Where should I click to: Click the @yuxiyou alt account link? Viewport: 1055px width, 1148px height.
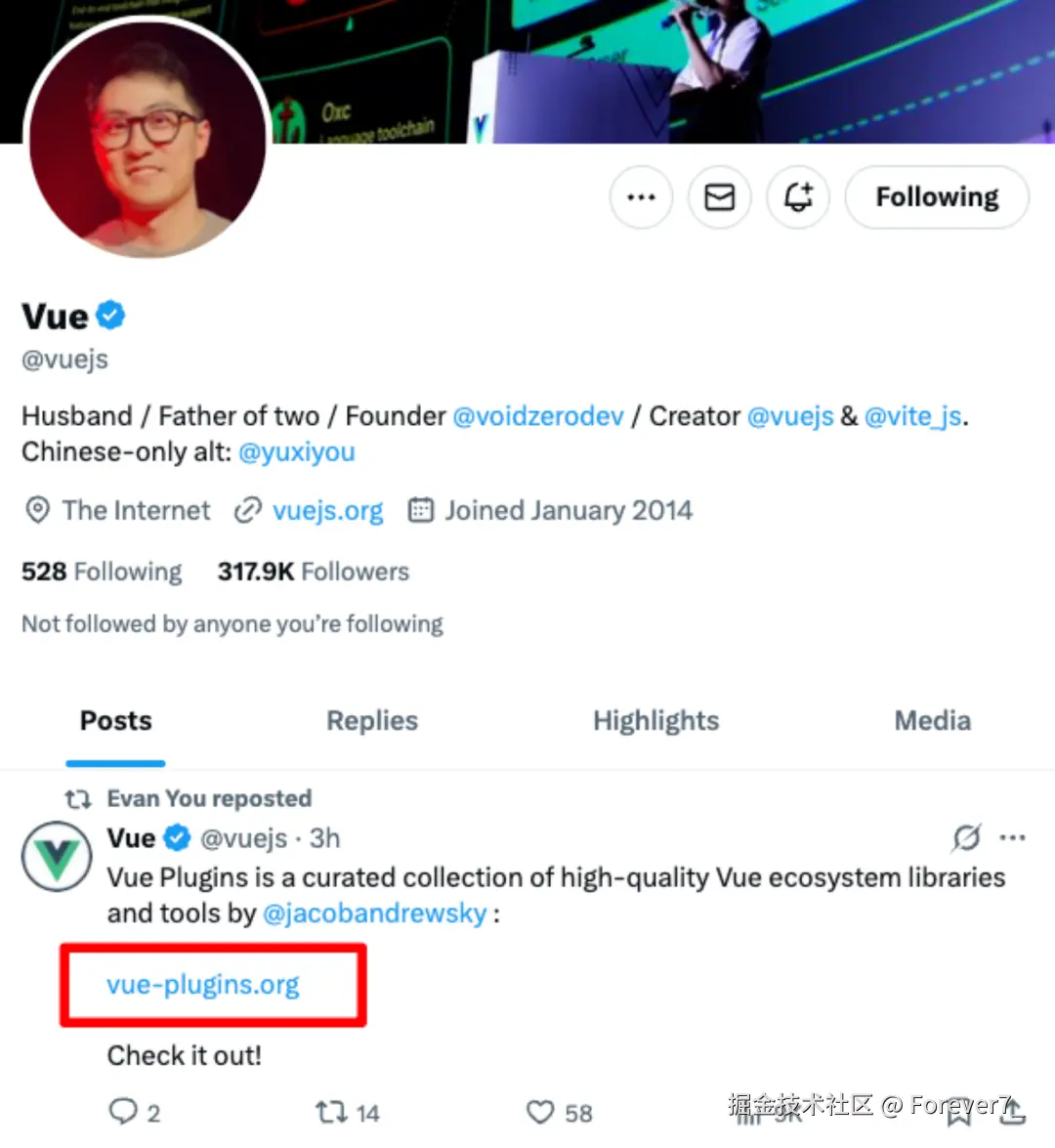pos(296,452)
